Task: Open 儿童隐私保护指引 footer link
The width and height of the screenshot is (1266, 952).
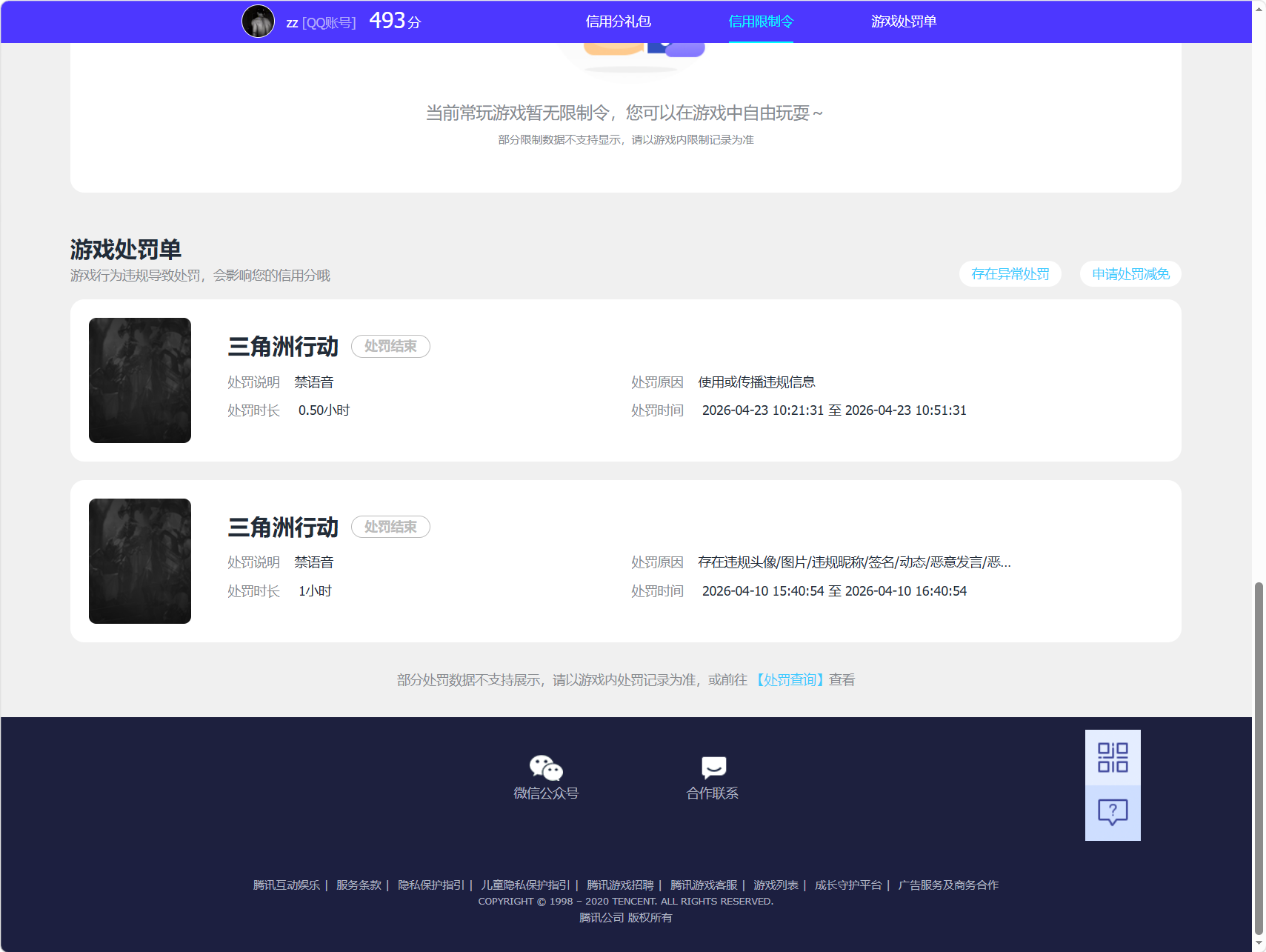Action: [x=526, y=885]
